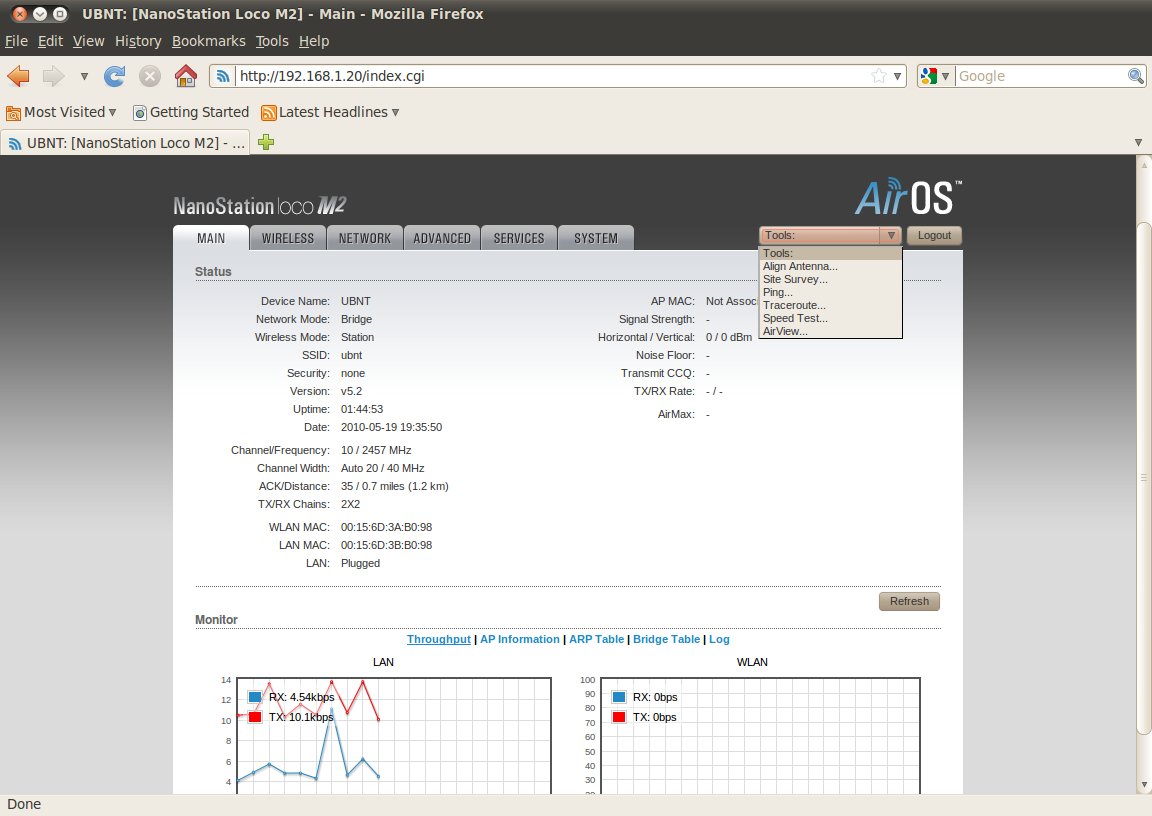This screenshot has height=816, width=1152.
Task: Open the NETWORK tab
Action: 365,238
